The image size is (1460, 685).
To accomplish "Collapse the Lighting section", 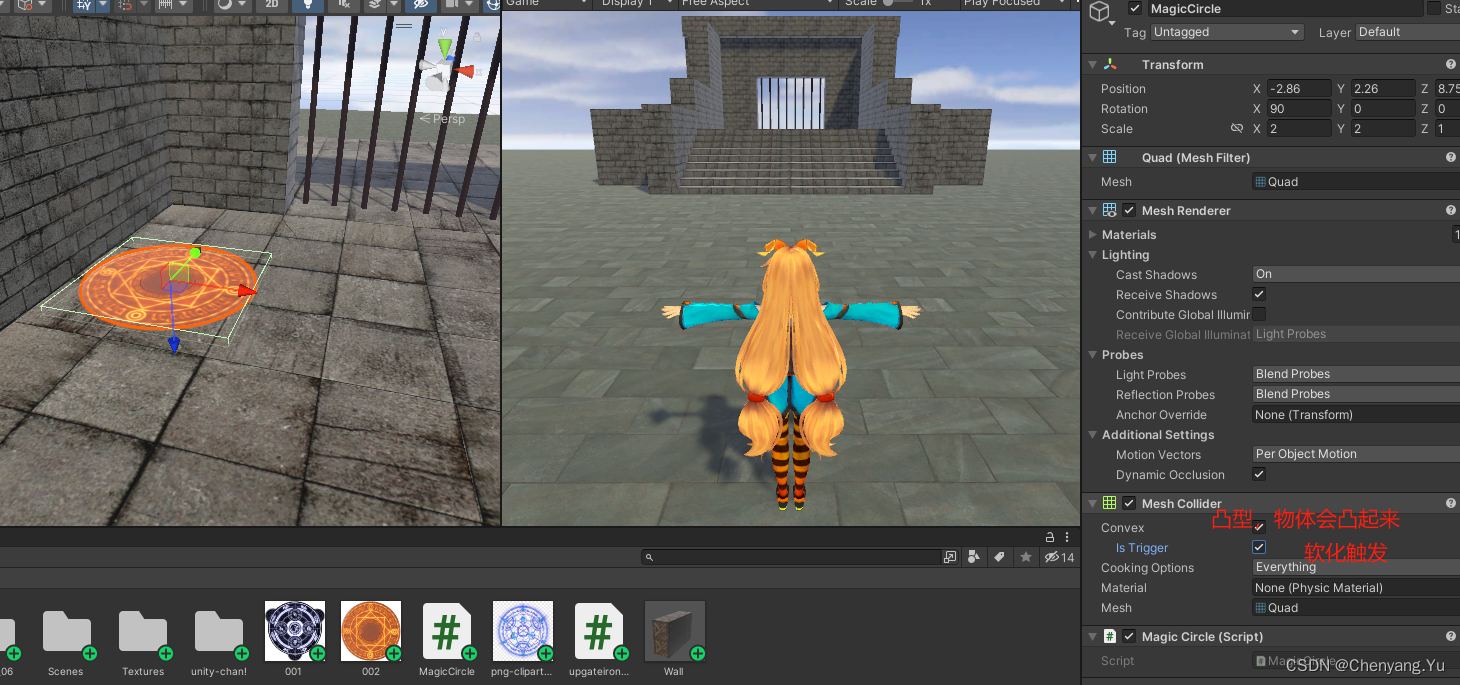I will (x=1092, y=255).
